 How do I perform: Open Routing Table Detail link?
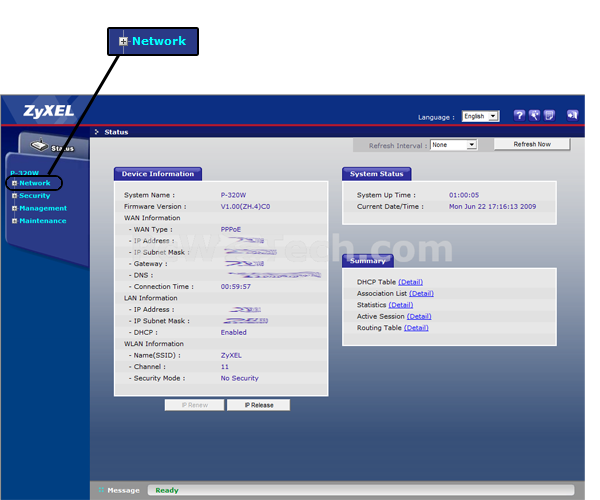click(x=416, y=328)
